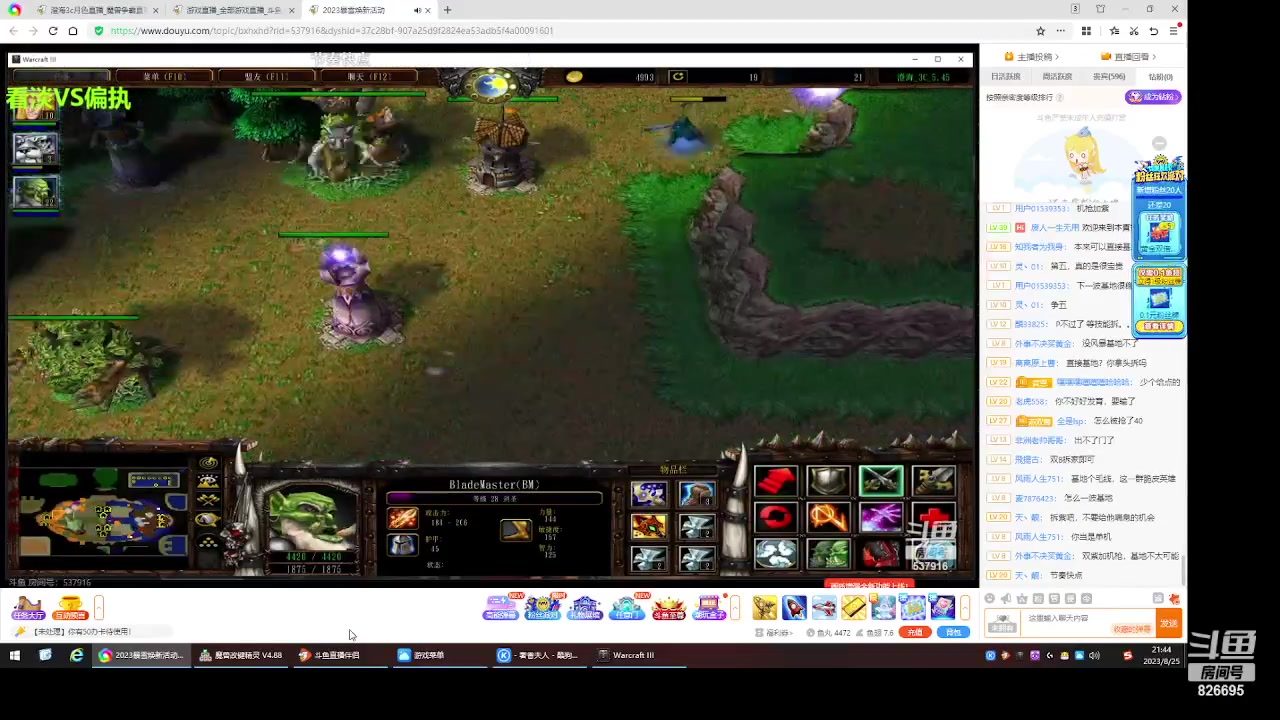
Task: Switch to the daily activity ranking tab
Action: click(x=1005, y=77)
